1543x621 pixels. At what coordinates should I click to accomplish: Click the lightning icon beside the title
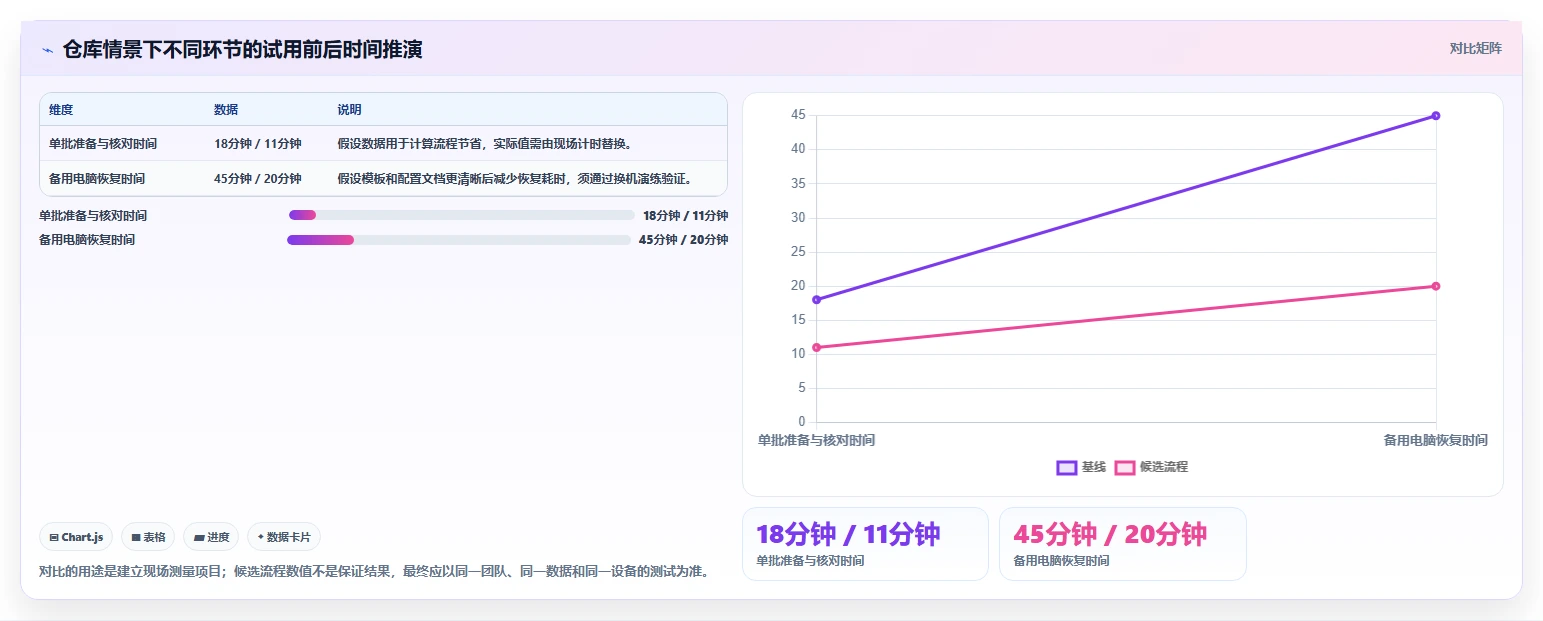[x=48, y=50]
